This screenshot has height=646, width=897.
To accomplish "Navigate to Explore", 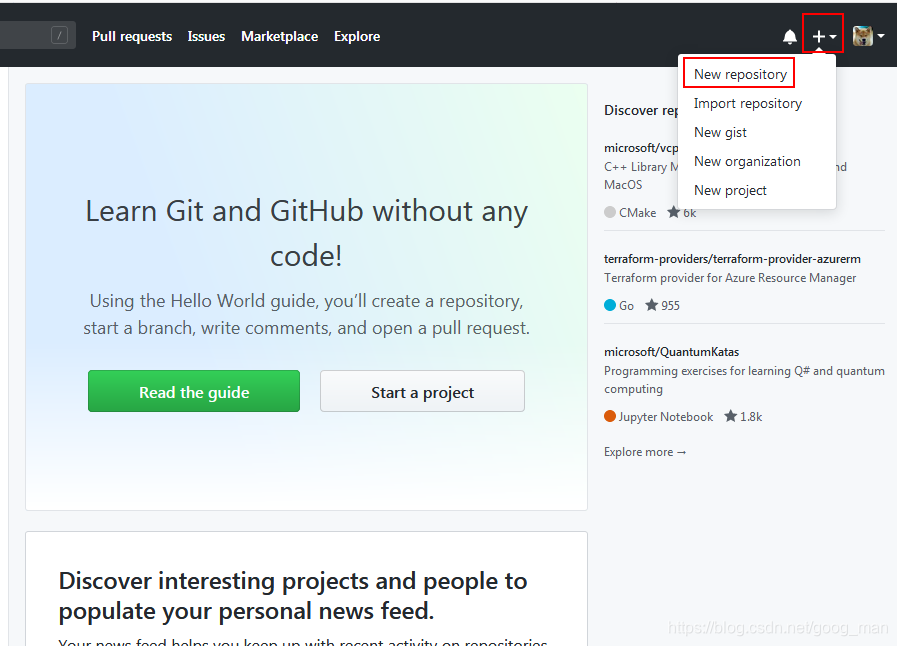I will tap(357, 37).
